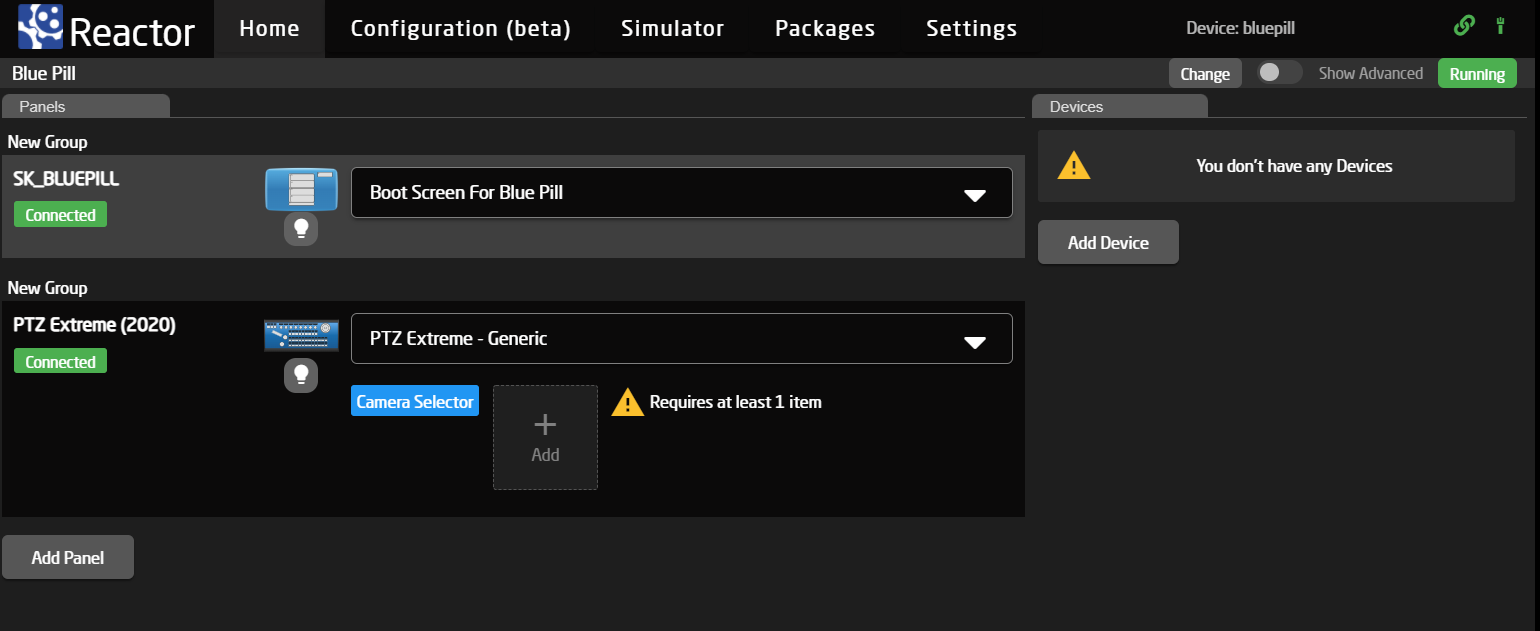Screen dimensions: 1540x631
Task: Click the SK_BLUEPILL panel name
Action: (x=66, y=178)
